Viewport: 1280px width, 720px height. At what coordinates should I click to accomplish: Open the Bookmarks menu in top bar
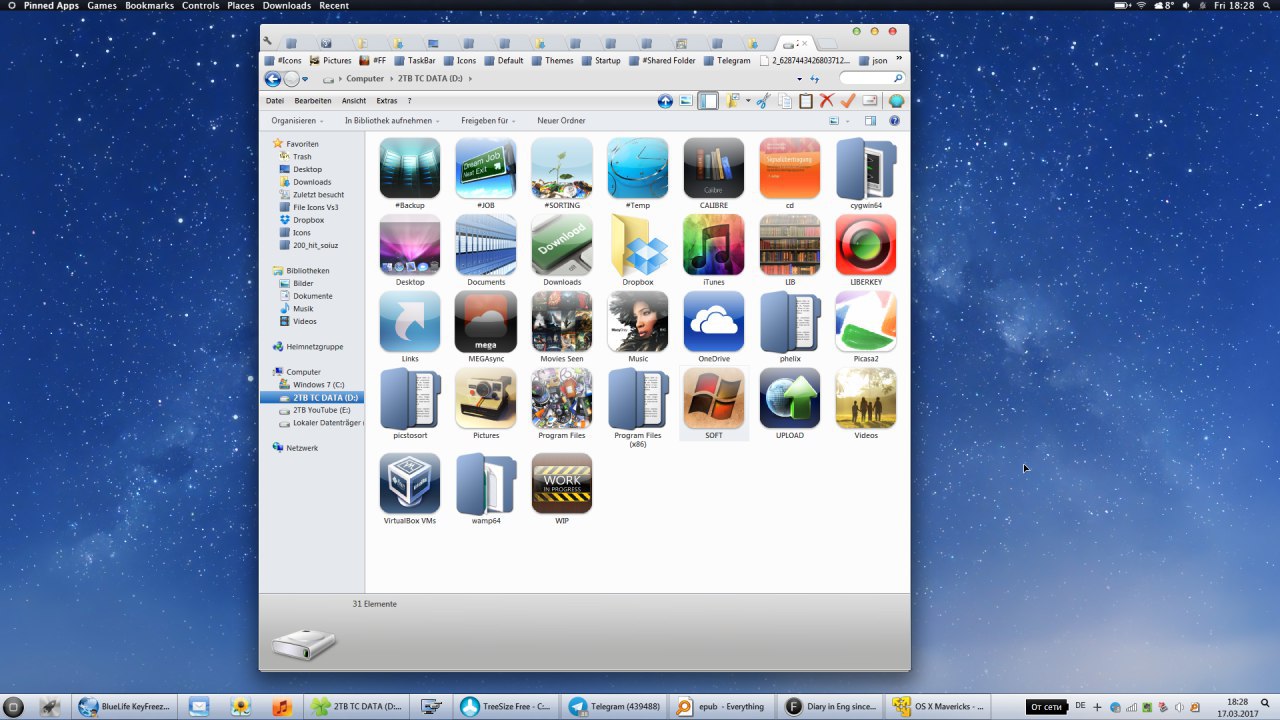[x=149, y=6]
